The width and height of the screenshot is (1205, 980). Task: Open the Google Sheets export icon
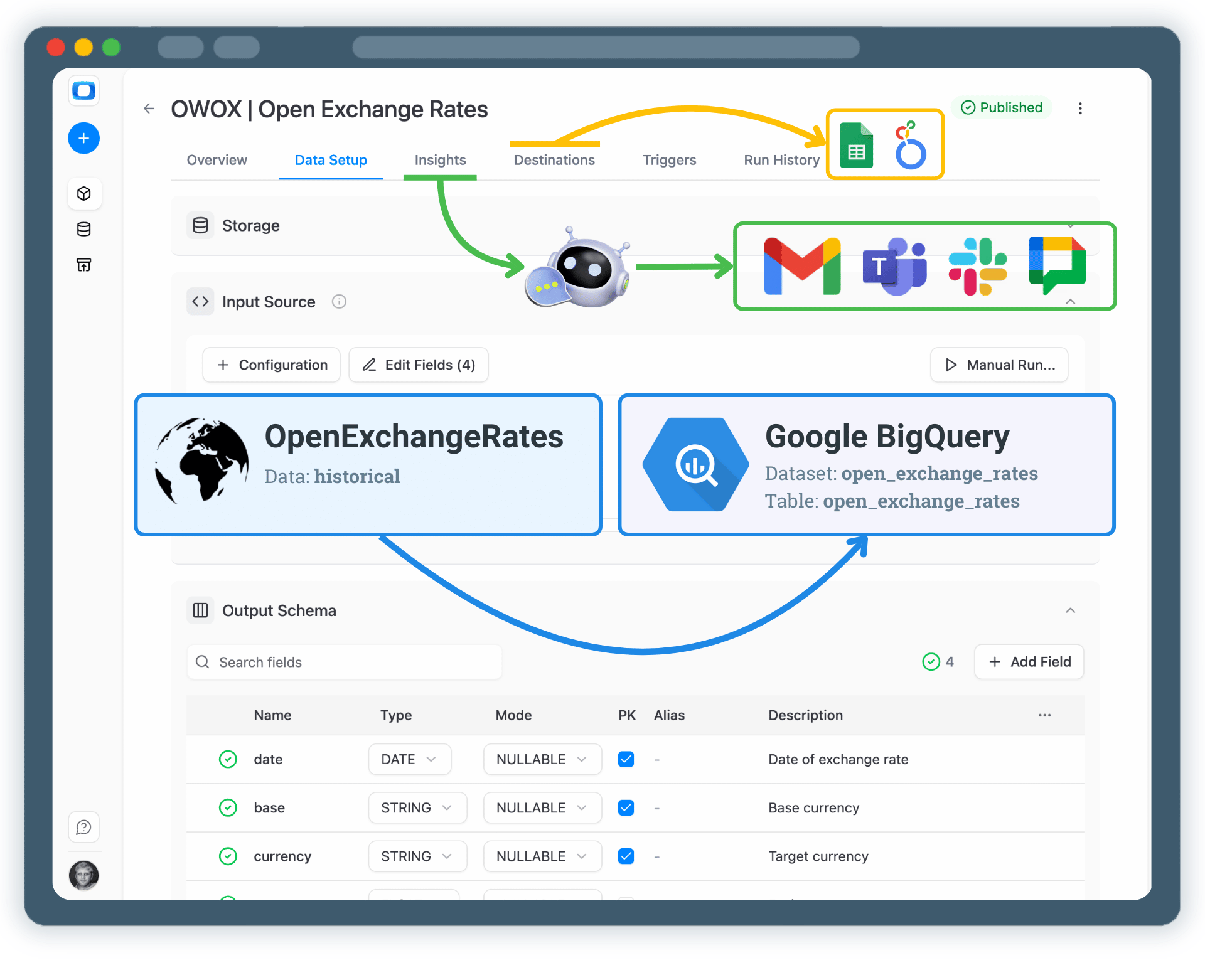(x=855, y=145)
